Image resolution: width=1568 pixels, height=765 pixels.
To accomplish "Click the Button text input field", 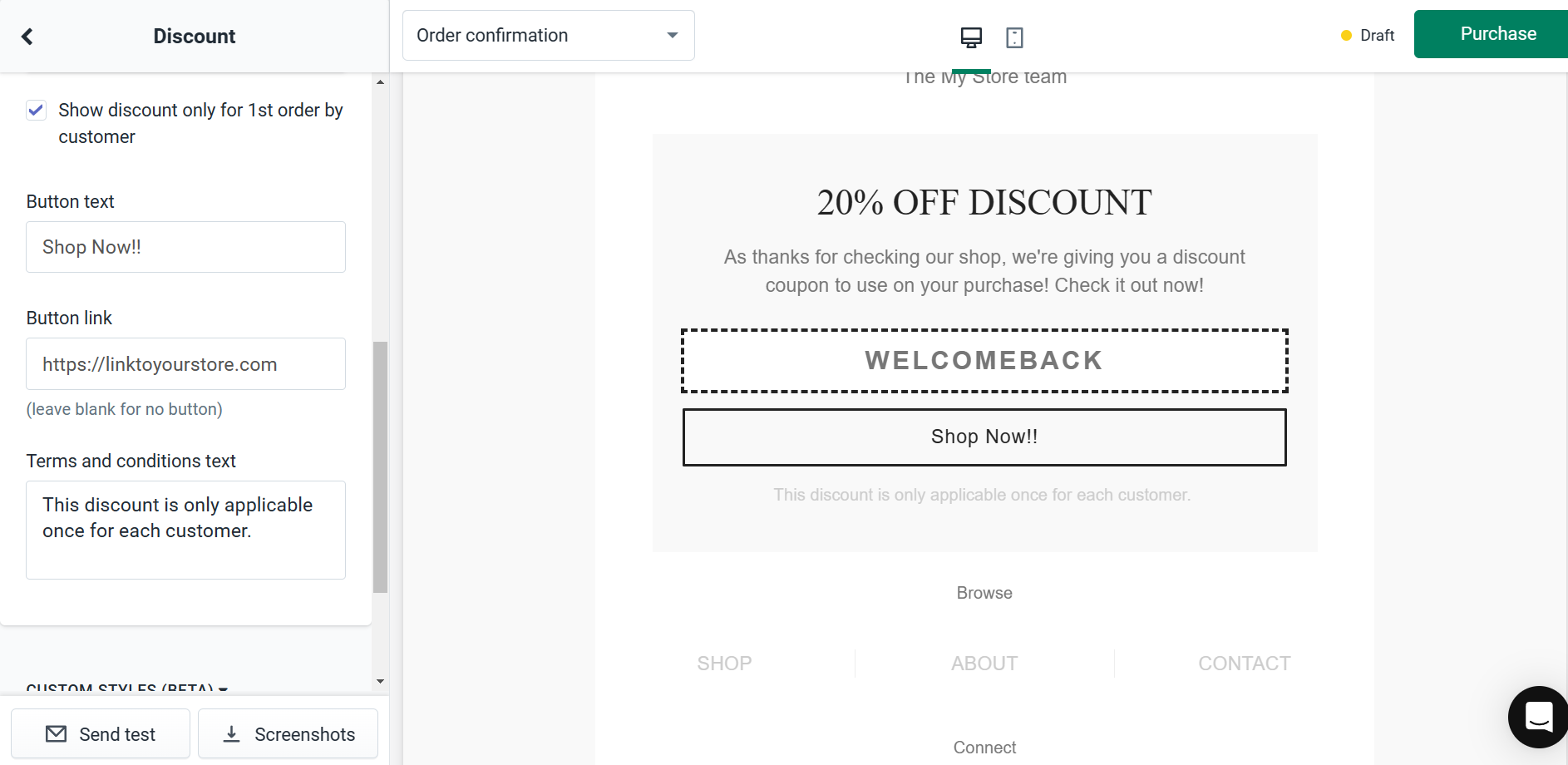I will (185, 247).
